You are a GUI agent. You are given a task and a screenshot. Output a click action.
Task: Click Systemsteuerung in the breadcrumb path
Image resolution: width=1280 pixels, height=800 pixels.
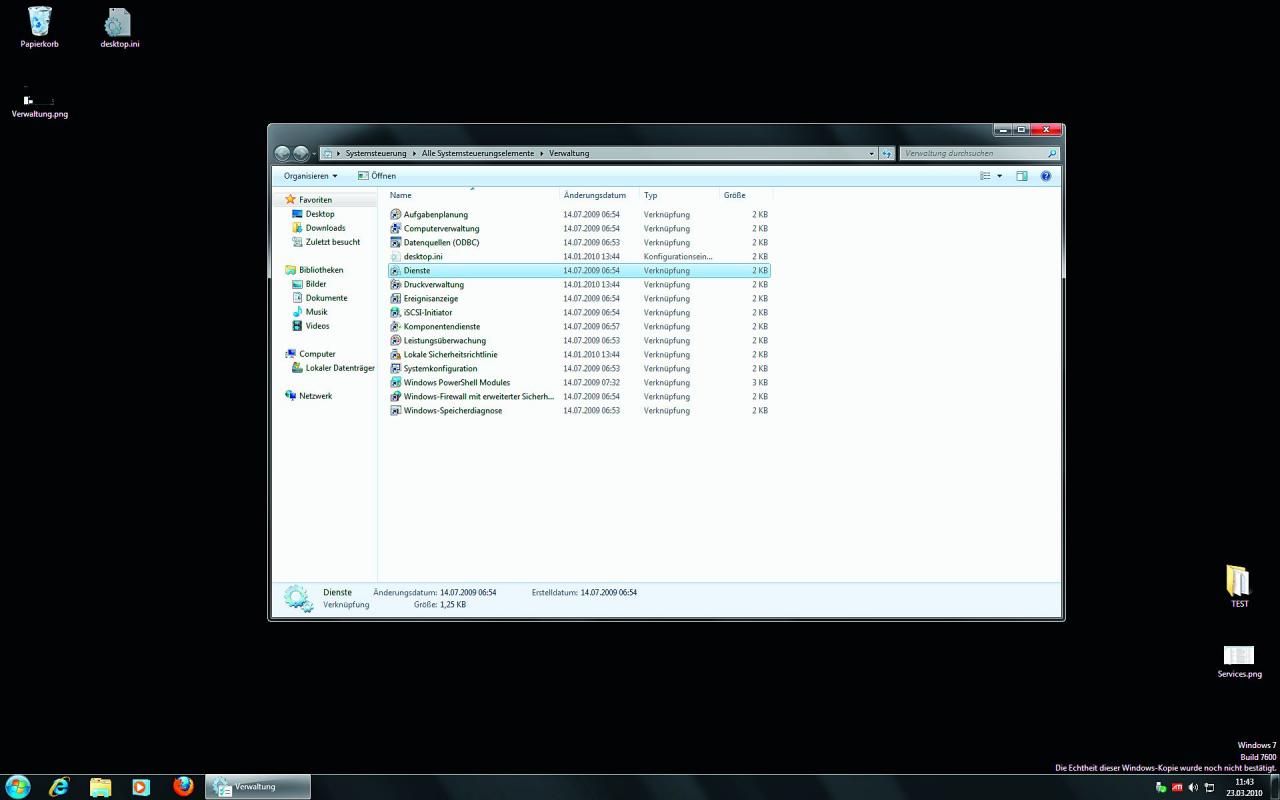pyautogui.click(x=376, y=154)
